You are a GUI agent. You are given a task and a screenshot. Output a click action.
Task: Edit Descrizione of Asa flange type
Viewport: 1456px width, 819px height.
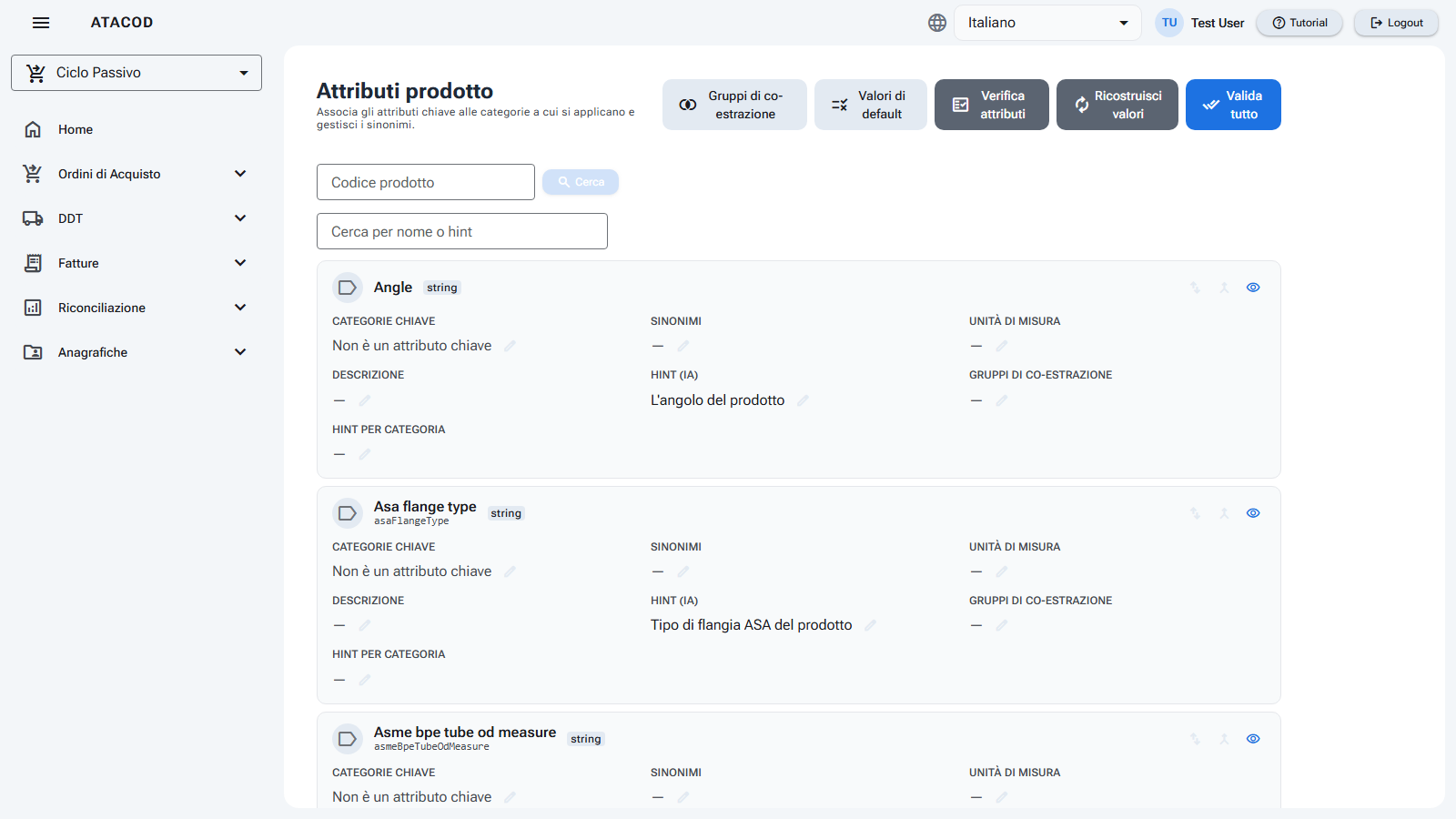[364, 625]
